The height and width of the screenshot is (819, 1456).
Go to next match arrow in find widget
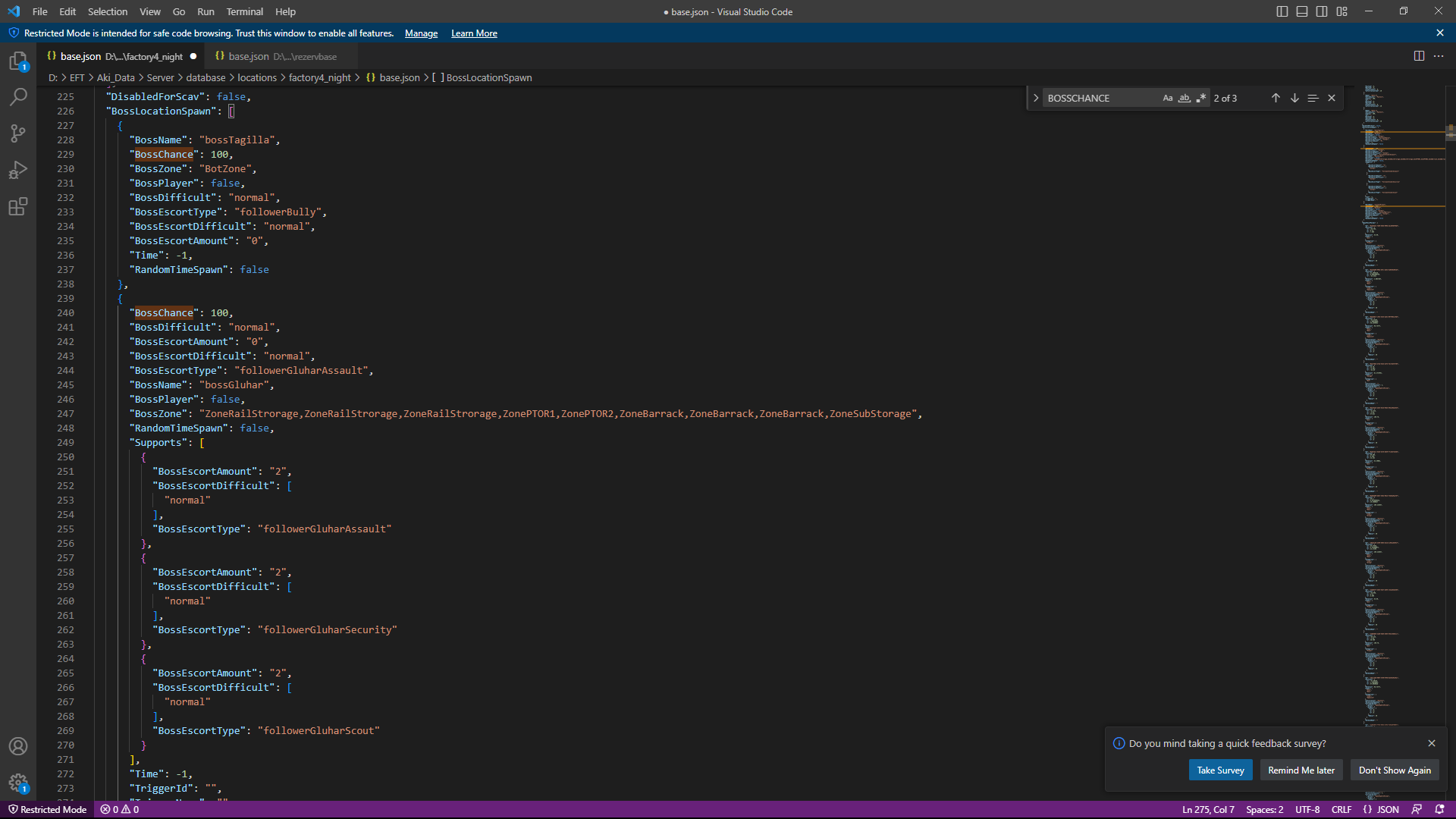click(x=1294, y=98)
